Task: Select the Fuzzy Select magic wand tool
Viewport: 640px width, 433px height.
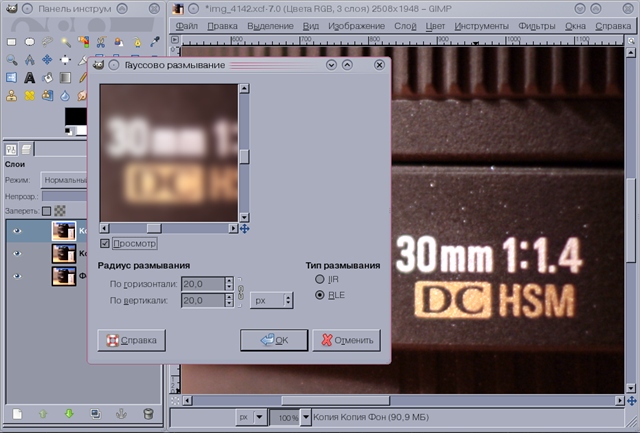Action: coord(65,42)
